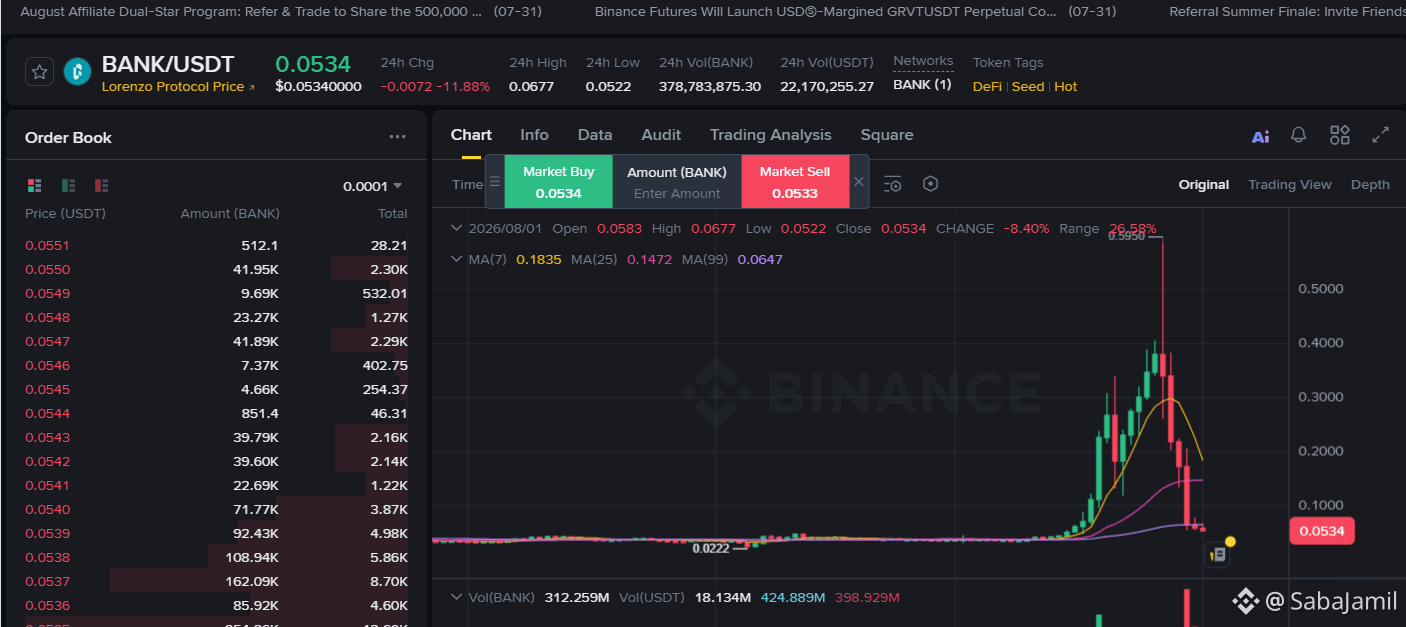Select ask price 0.0546 in order book
Viewport: 1406px width, 627px height.
(x=47, y=365)
